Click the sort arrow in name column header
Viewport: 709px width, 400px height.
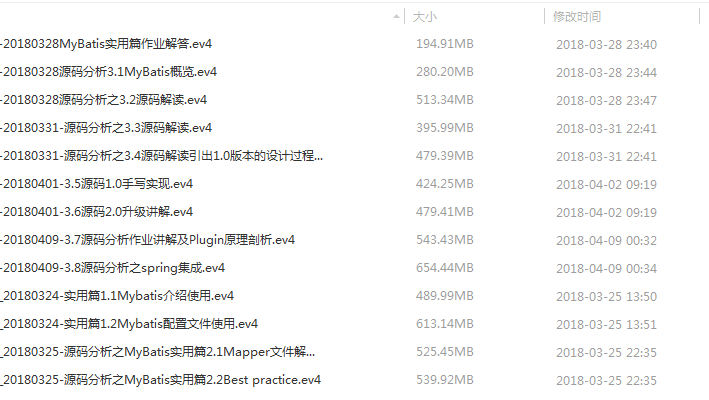(x=397, y=17)
